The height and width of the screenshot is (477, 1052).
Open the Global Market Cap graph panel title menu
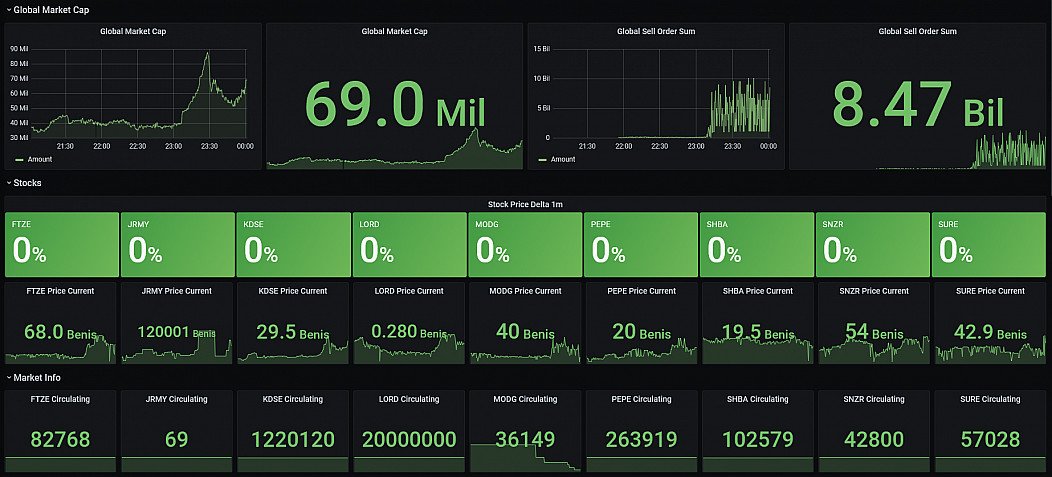[132, 31]
